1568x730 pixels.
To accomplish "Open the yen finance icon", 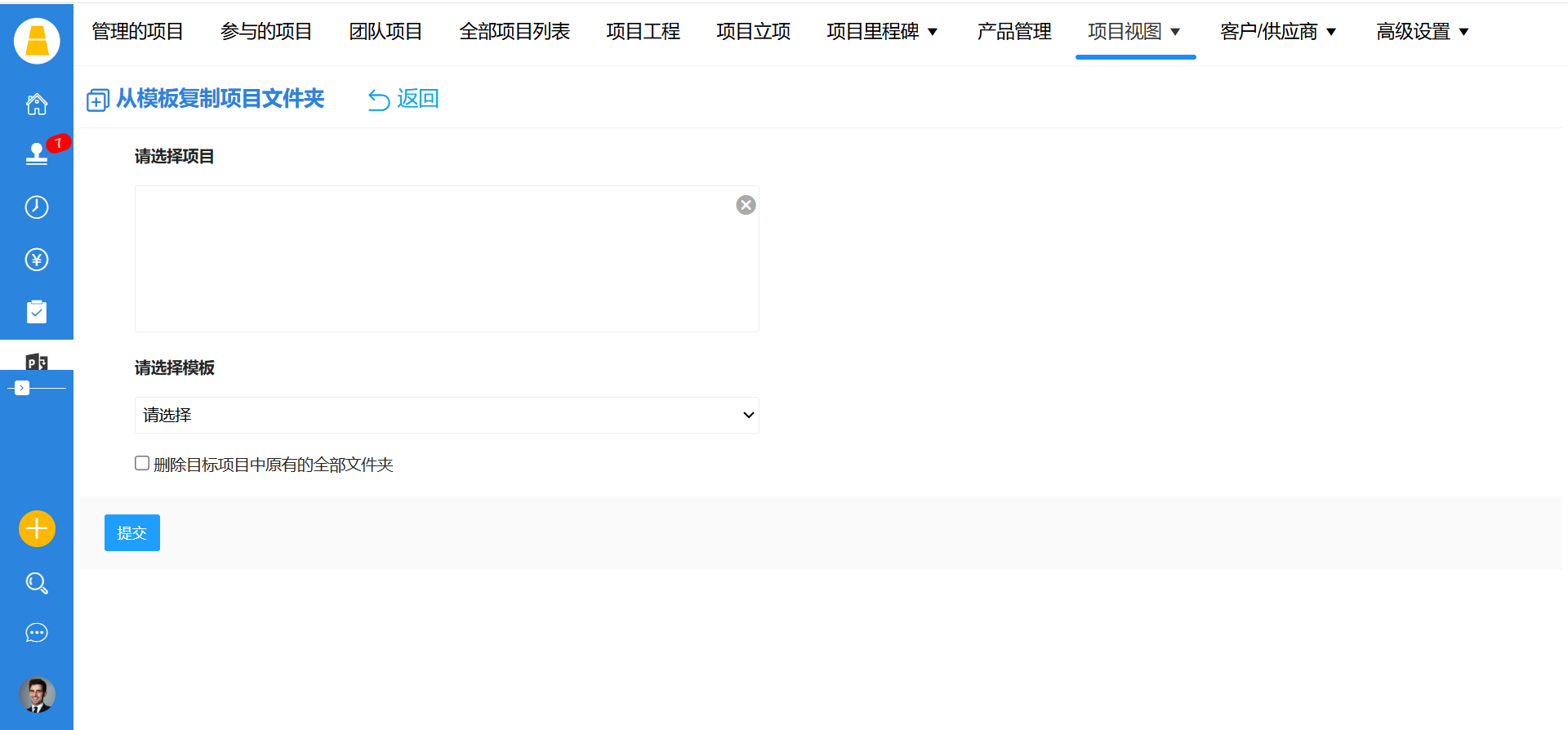I will (37, 260).
